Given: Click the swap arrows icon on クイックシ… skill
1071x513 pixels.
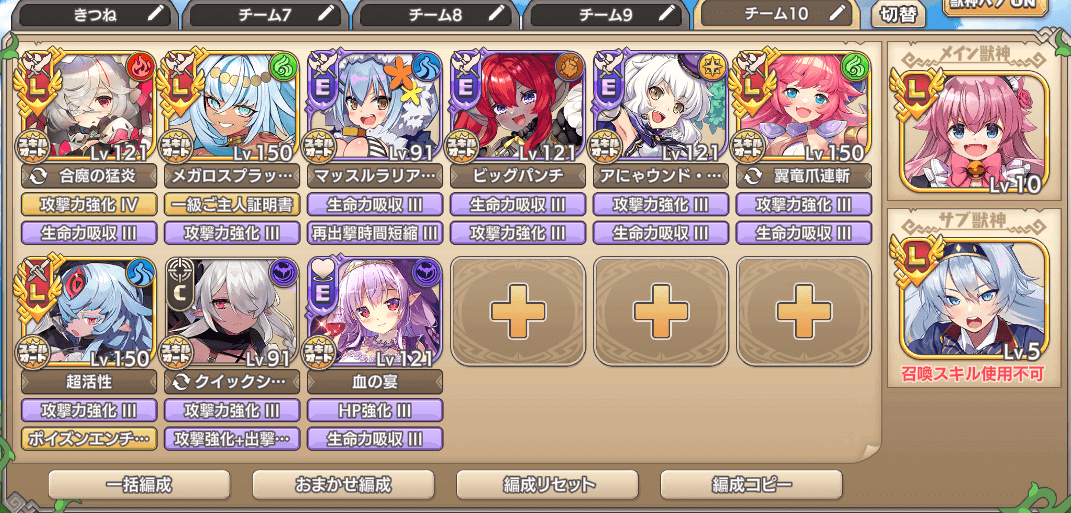Looking at the screenshot, I should click(x=182, y=382).
